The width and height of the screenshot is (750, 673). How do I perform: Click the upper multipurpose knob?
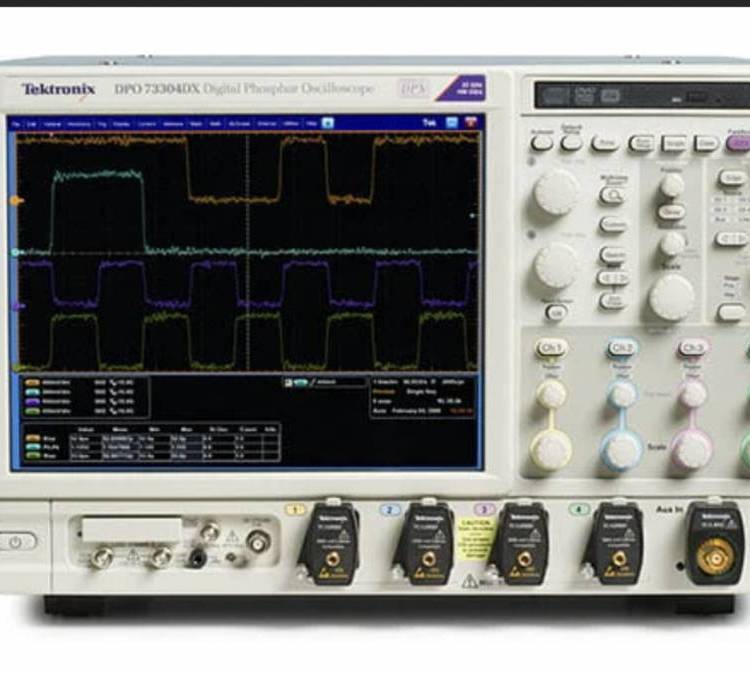pos(555,192)
